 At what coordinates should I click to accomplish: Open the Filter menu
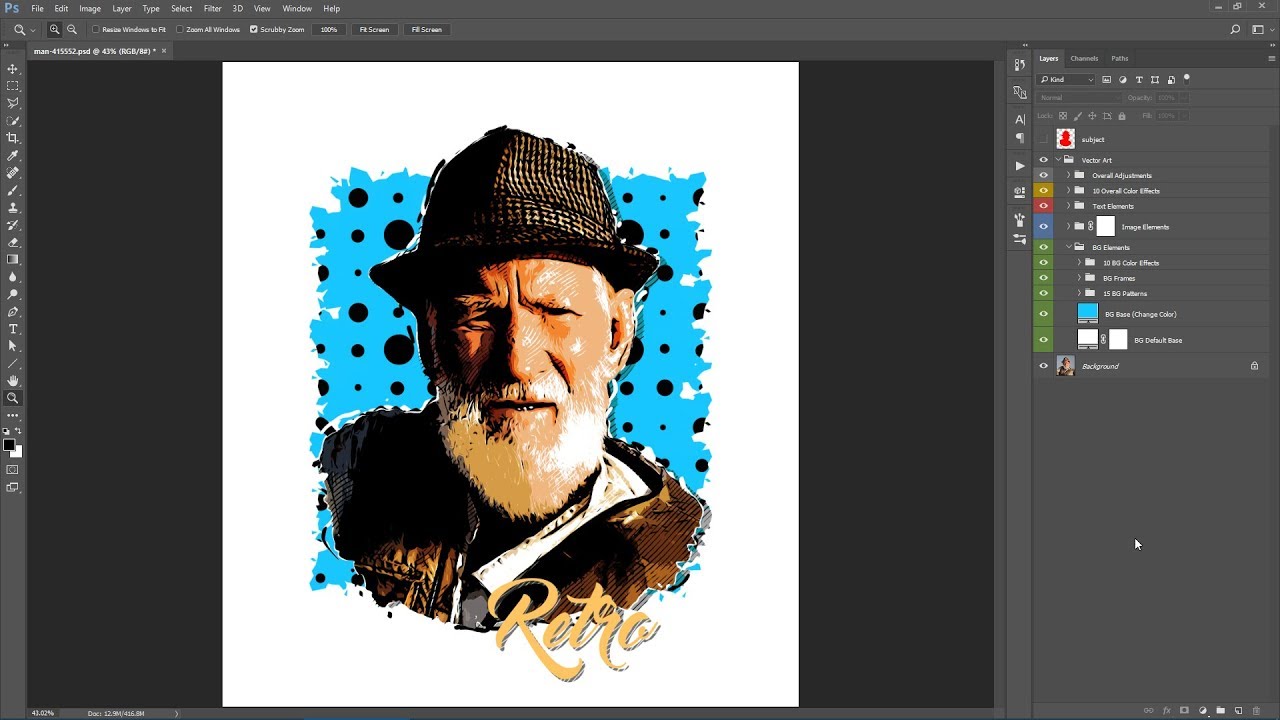click(212, 8)
